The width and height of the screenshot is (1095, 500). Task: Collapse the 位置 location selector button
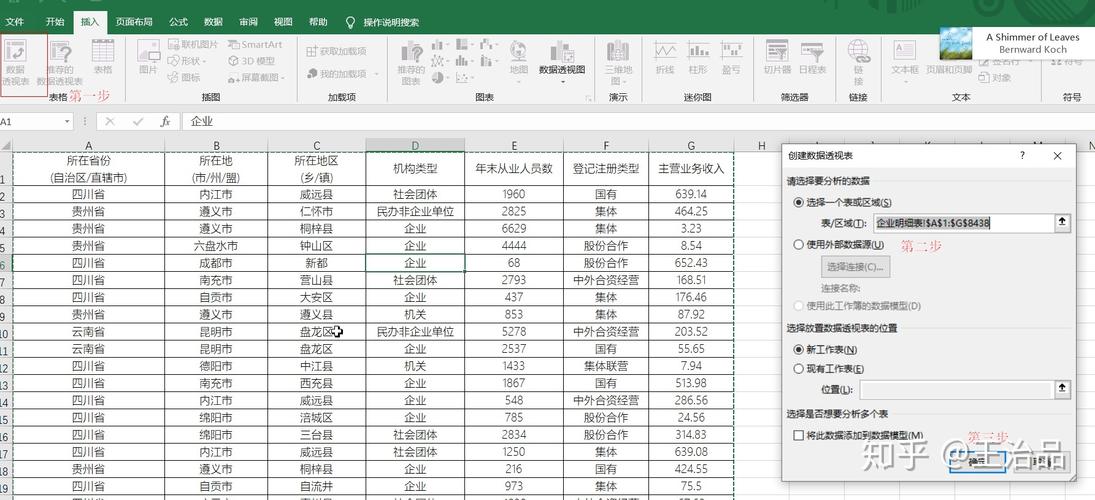(1062, 389)
